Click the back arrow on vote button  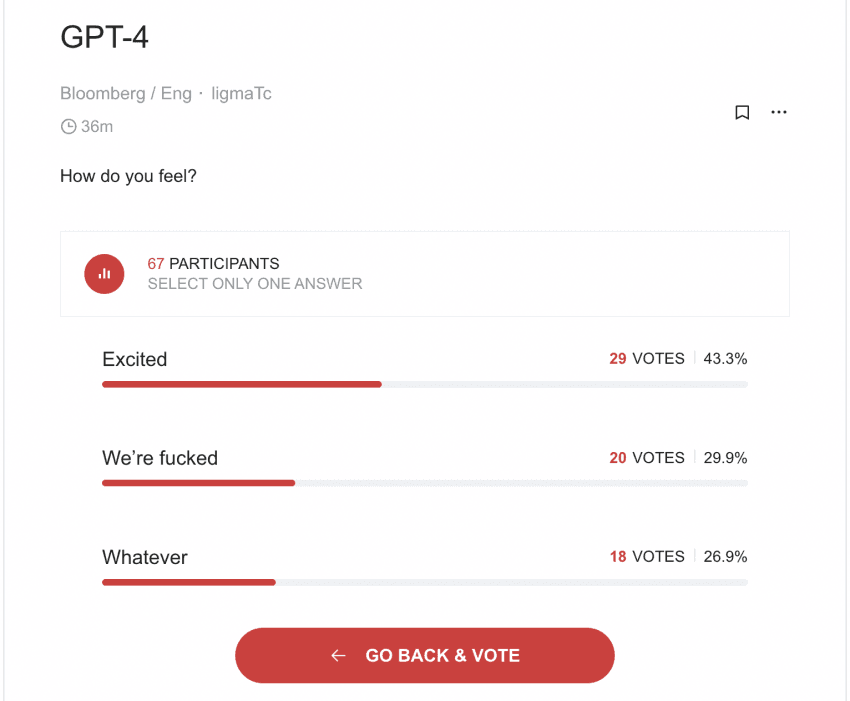pos(339,656)
